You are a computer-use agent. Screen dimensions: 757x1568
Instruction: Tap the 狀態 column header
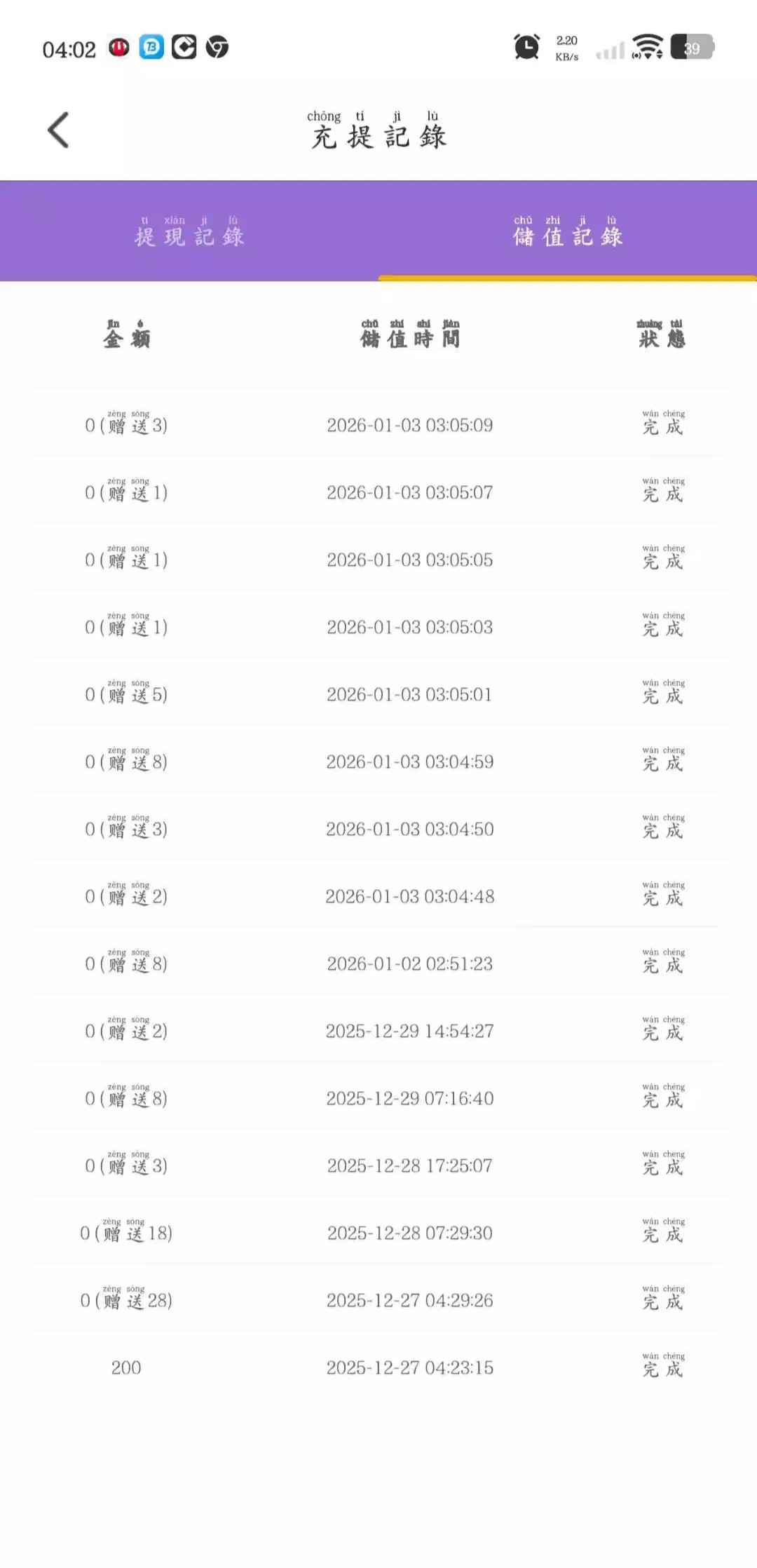pos(662,334)
